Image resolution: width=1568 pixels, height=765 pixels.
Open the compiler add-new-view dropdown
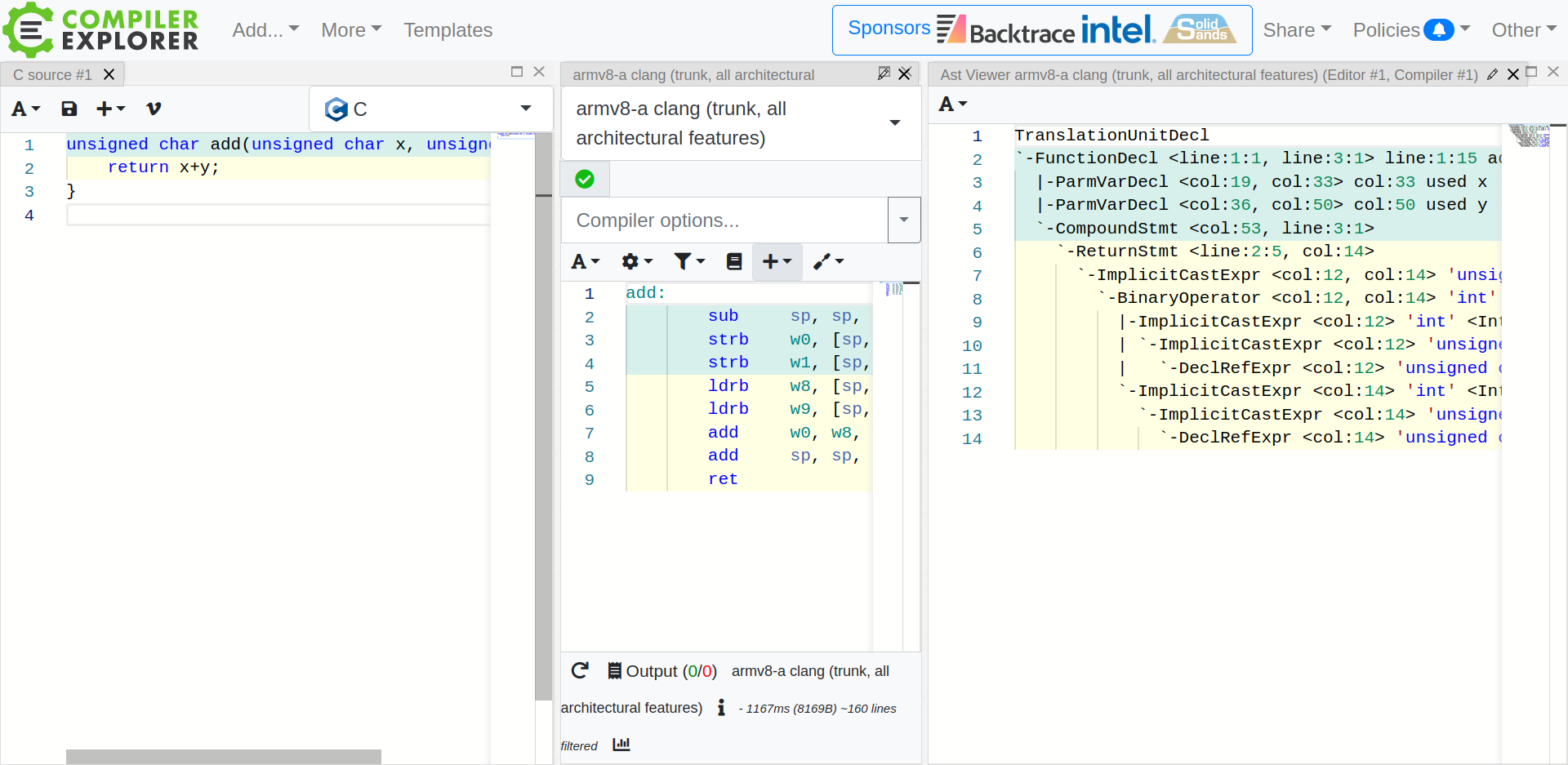point(777,261)
